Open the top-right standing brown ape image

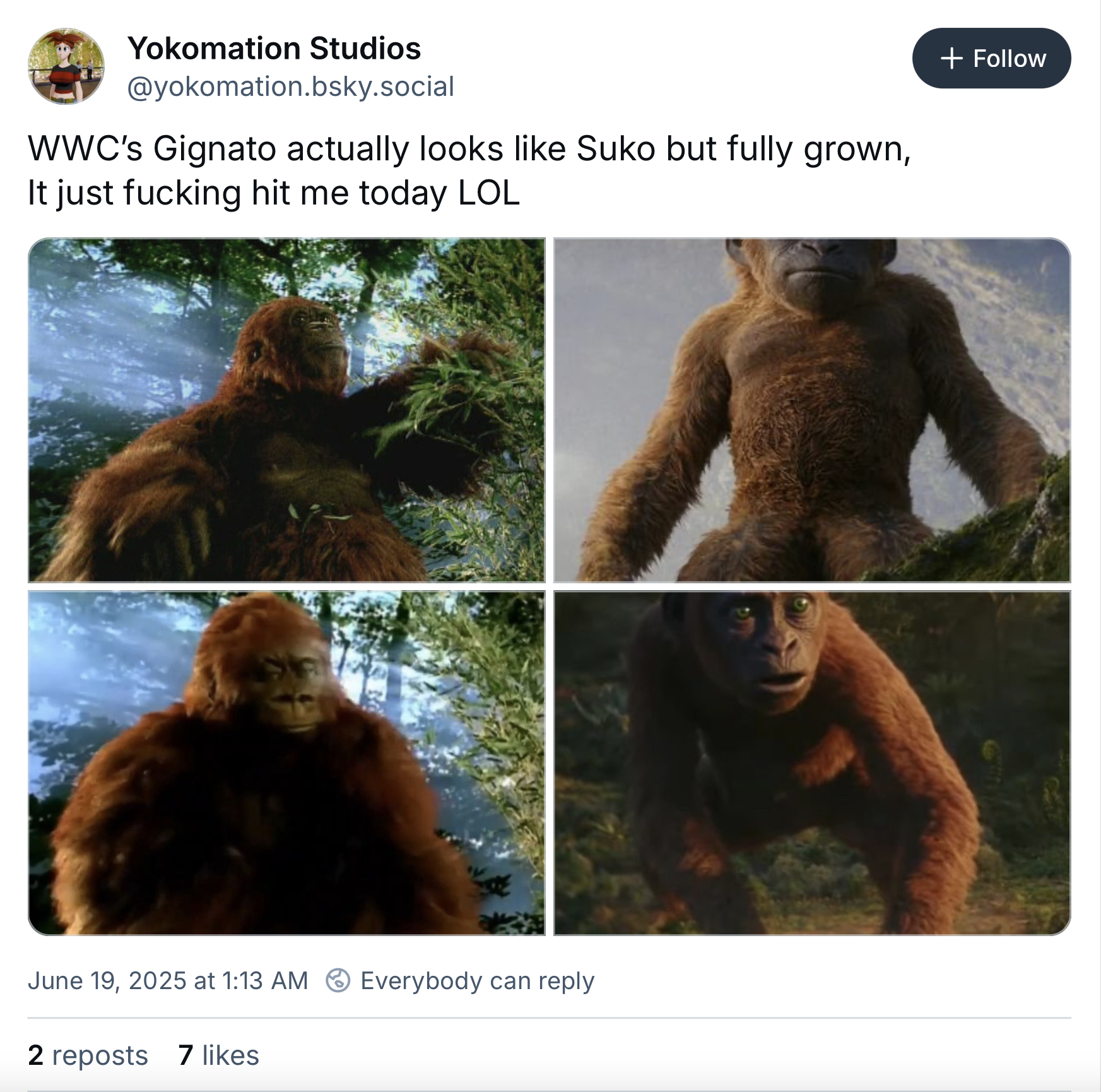pyautogui.click(x=812, y=410)
